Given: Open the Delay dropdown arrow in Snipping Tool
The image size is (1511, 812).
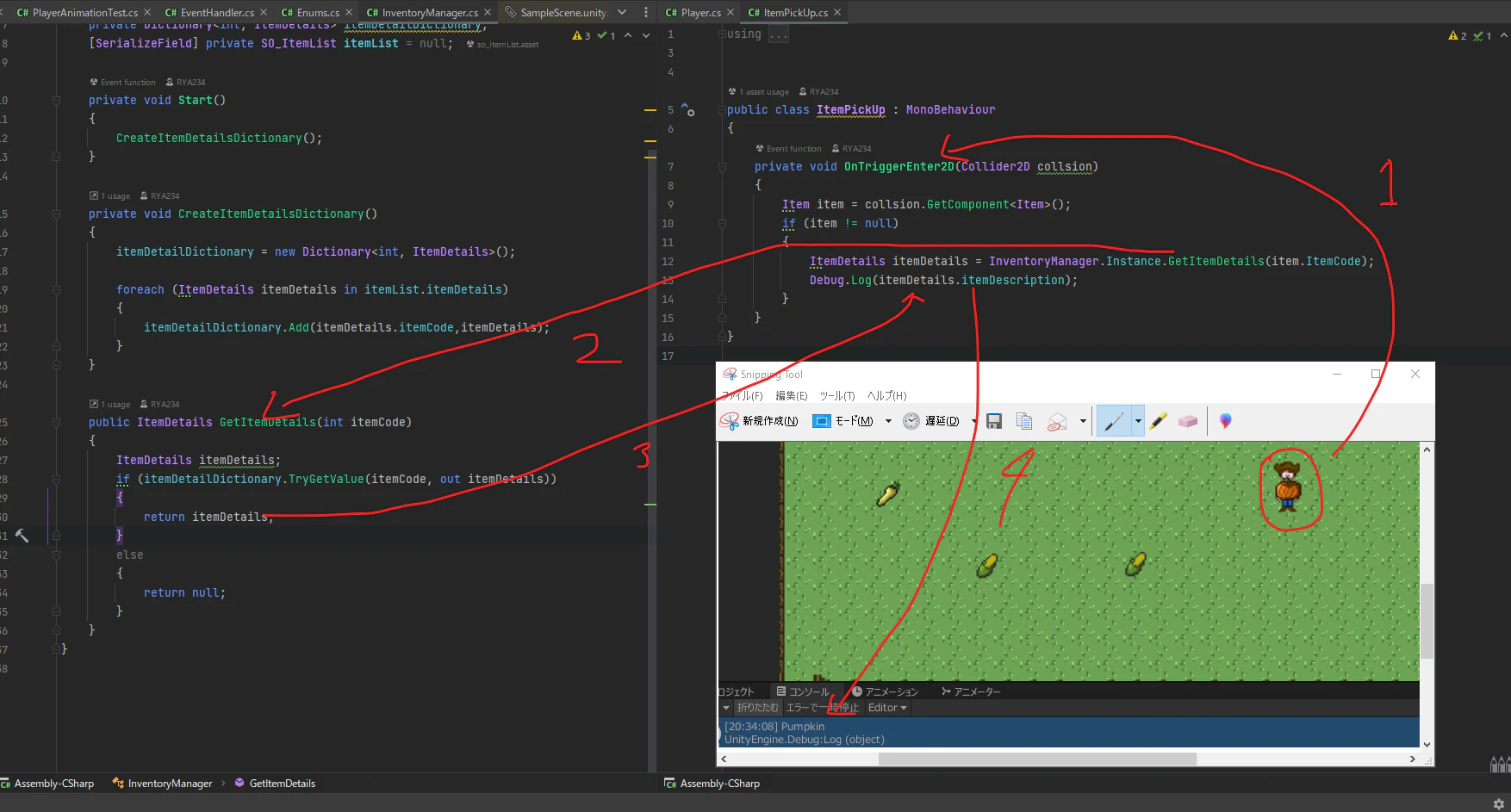Looking at the screenshot, I should click(x=973, y=421).
